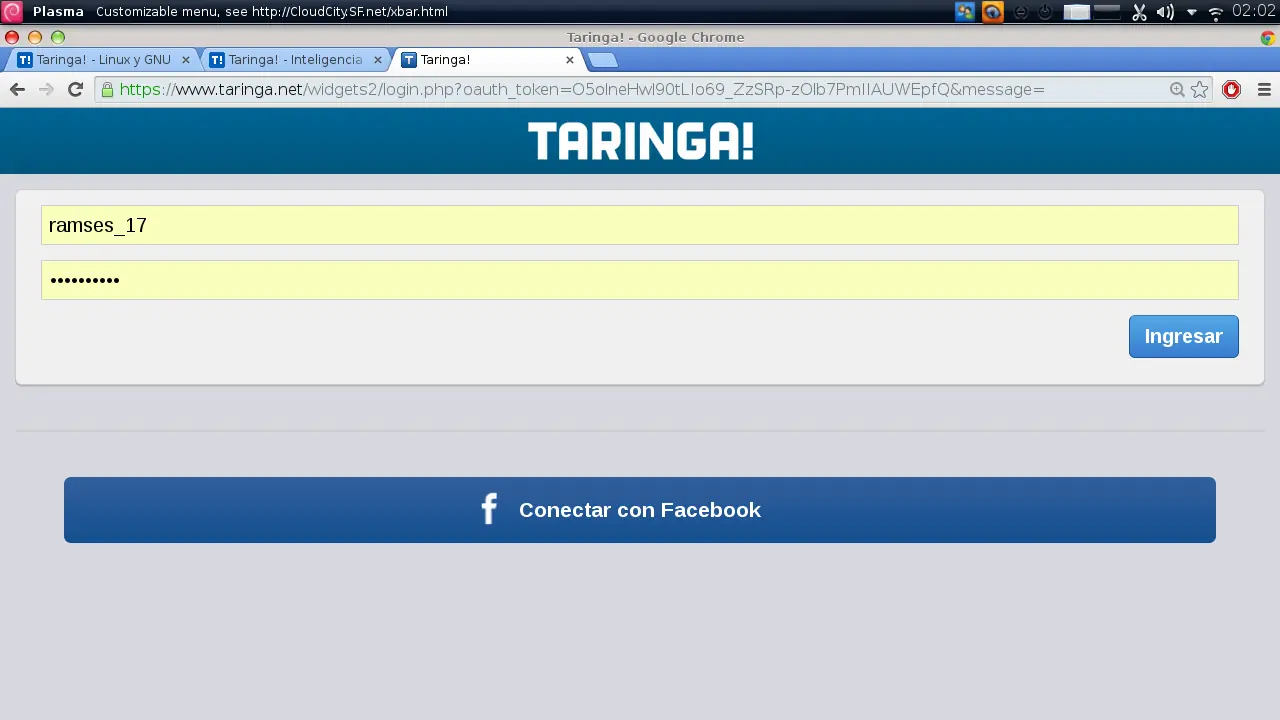Click Conectar con Facebook button
This screenshot has height=720, width=1280.
tap(640, 510)
